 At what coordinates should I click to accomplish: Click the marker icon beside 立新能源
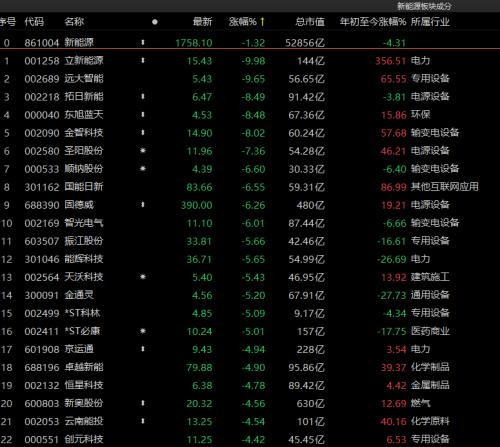143,61
